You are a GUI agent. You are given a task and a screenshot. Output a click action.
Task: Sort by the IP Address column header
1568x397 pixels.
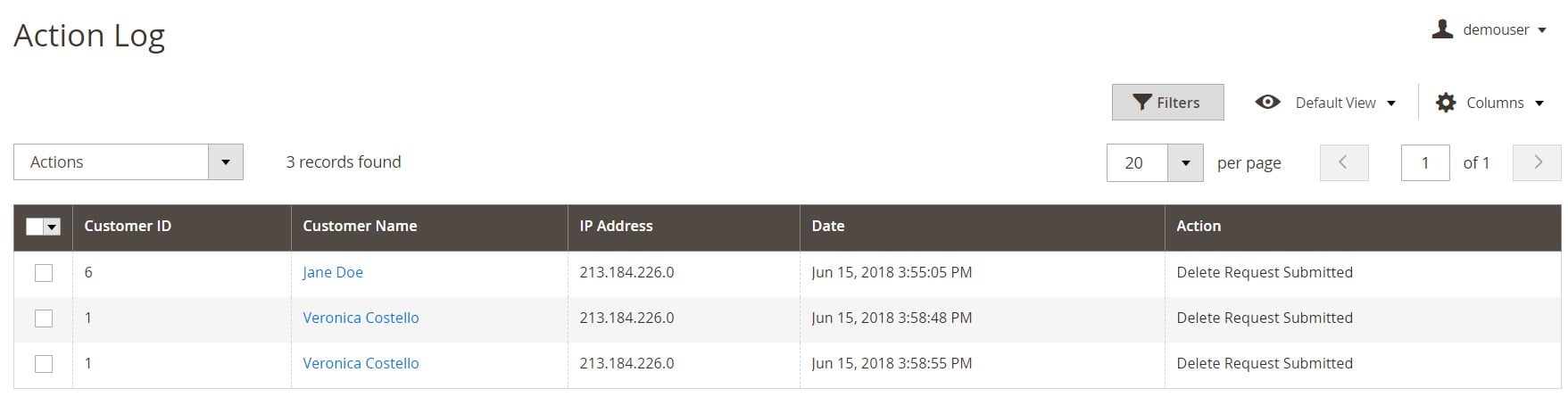point(616,226)
